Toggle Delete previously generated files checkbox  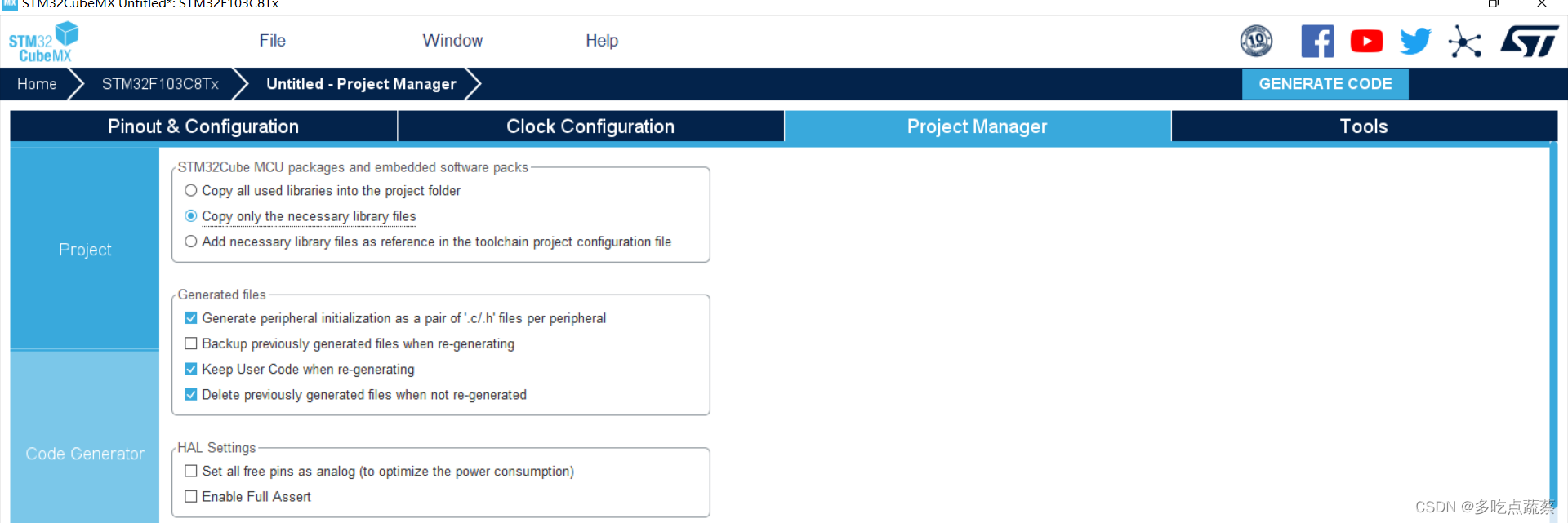pyautogui.click(x=190, y=395)
